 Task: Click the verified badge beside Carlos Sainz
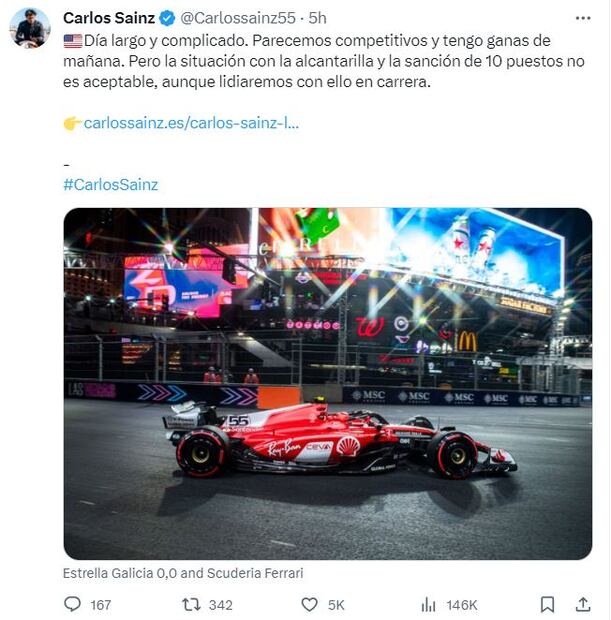pos(166,18)
